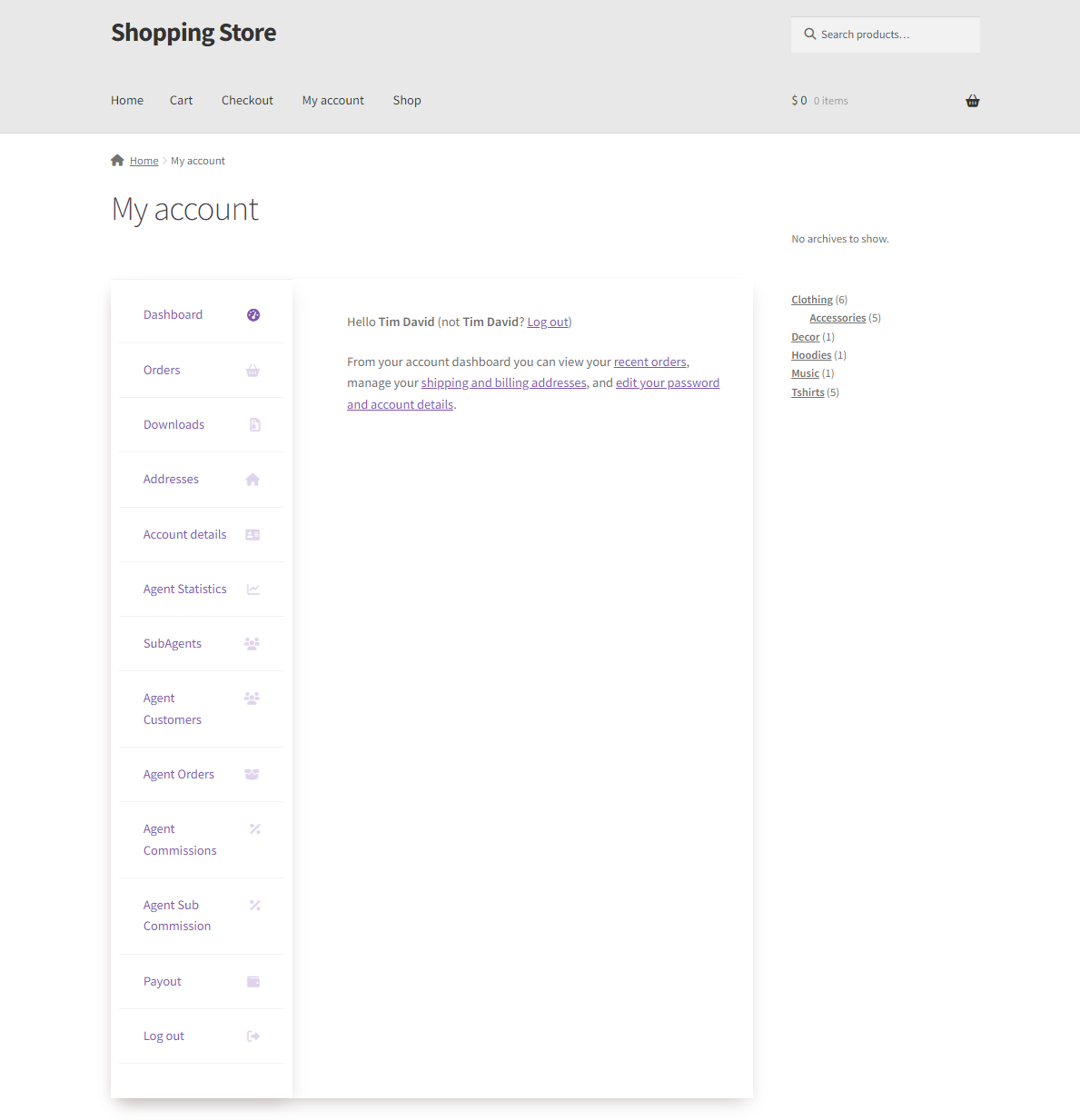Click the Agent Customers people icon

pos(252,699)
